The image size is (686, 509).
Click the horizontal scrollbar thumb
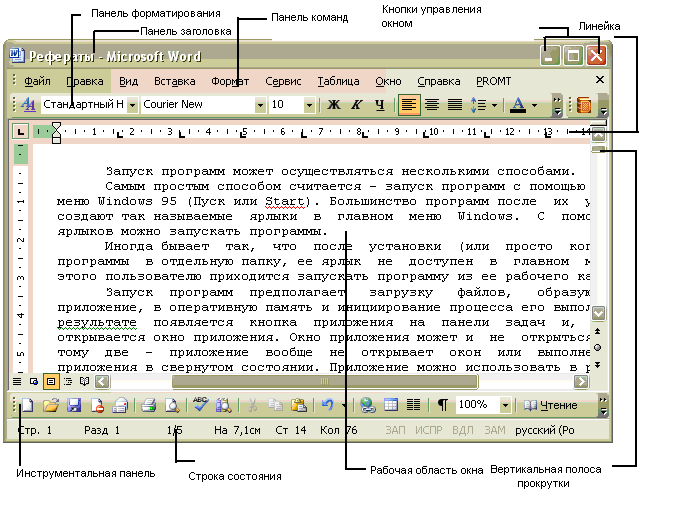click(325, 382)
